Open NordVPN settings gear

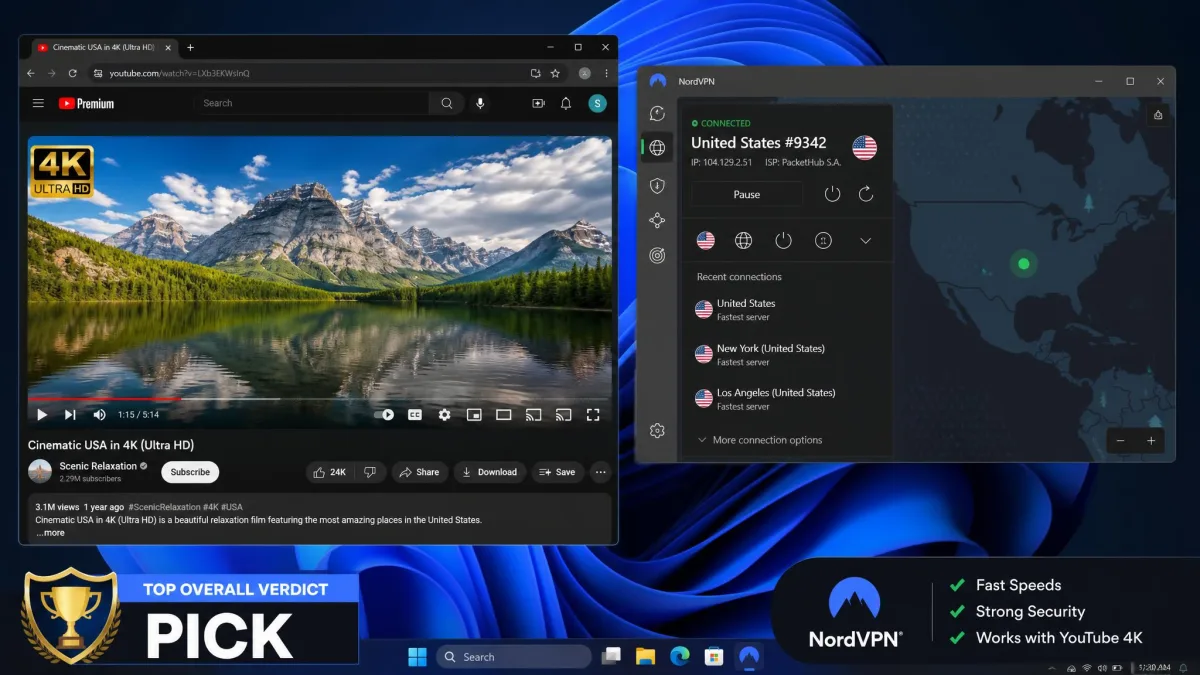coord(657,431)
